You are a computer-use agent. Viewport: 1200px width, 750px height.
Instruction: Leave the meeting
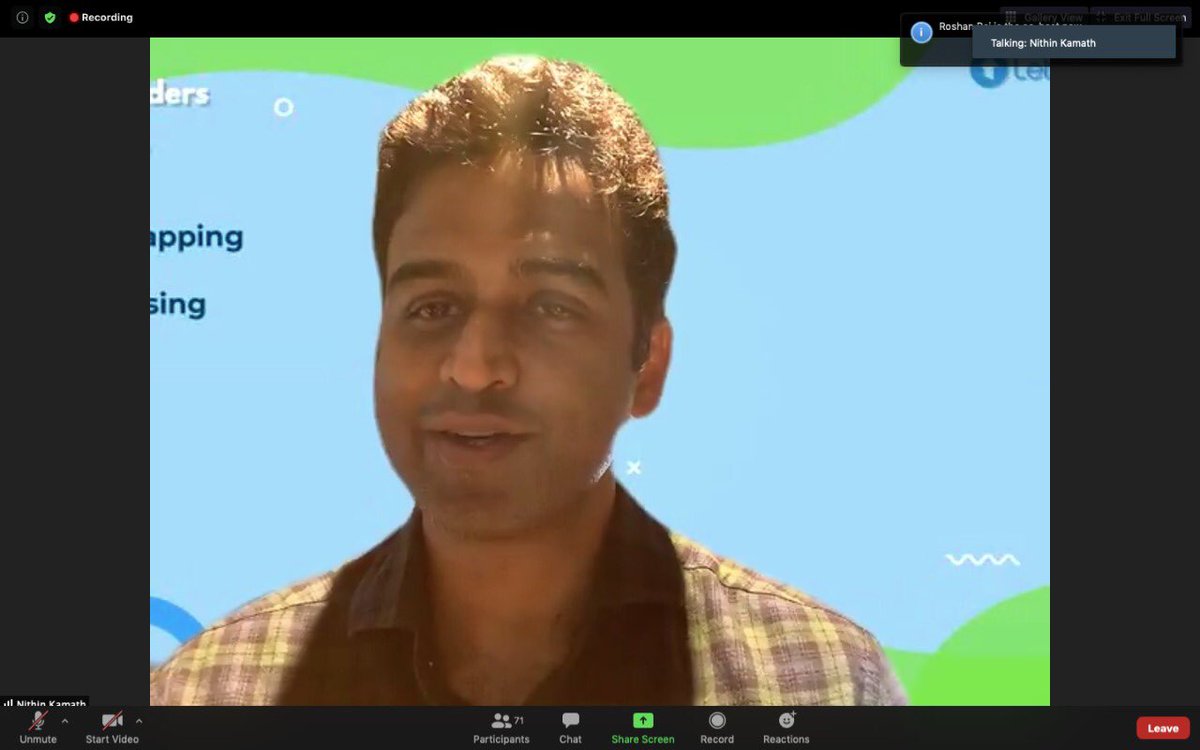point(1163,728)
